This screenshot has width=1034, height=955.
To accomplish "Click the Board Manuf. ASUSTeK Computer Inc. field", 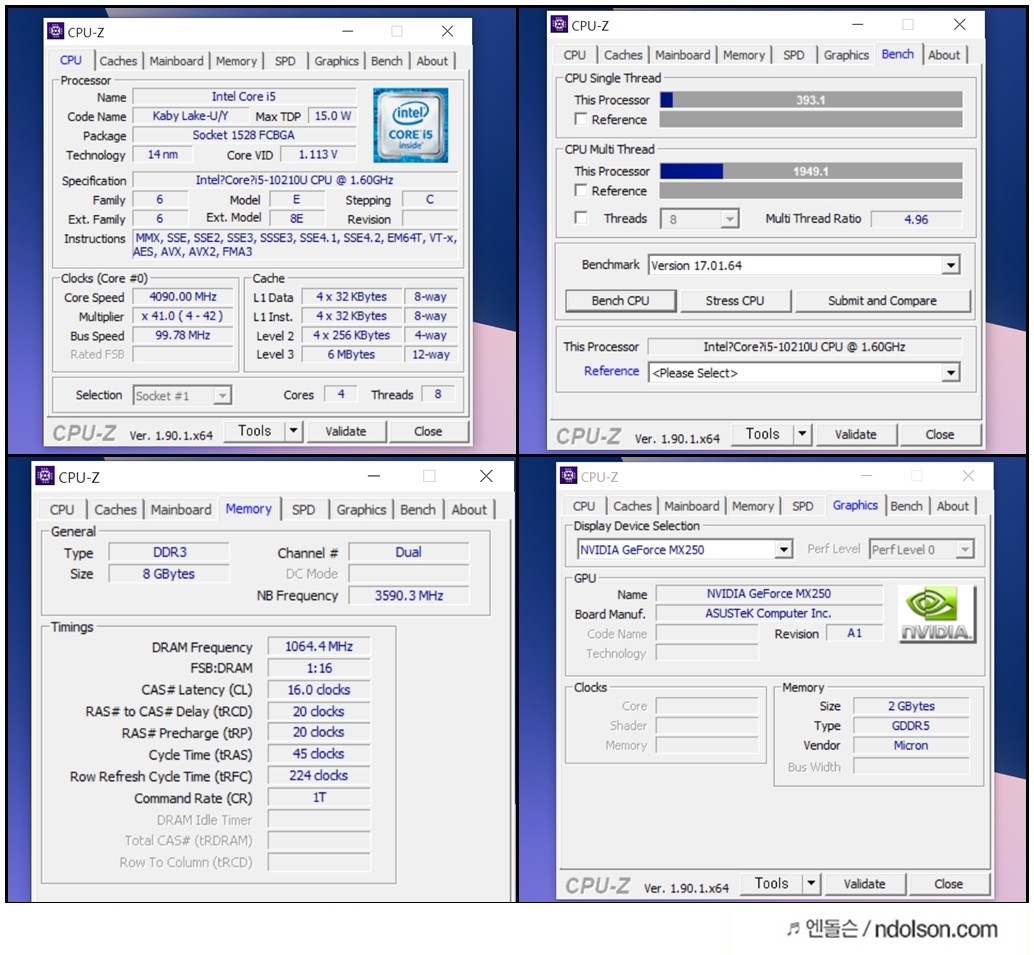I will [768, 613].
